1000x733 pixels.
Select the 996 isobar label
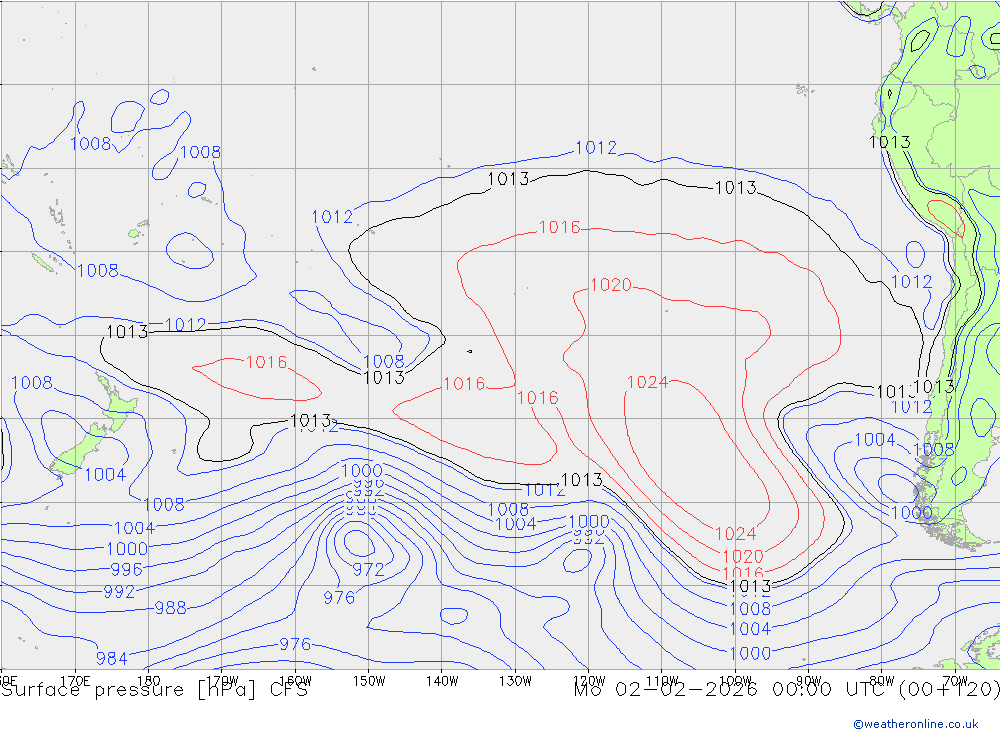click(126, 568)
